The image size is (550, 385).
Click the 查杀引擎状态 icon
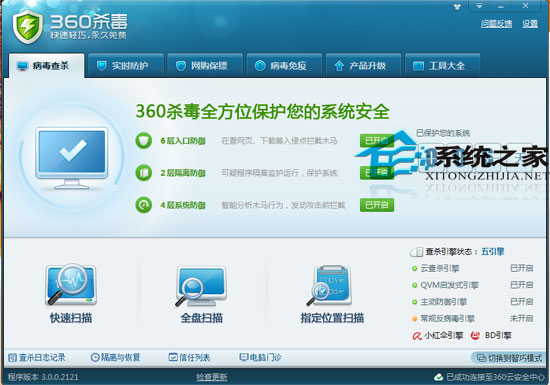click(x=416, y=252)
